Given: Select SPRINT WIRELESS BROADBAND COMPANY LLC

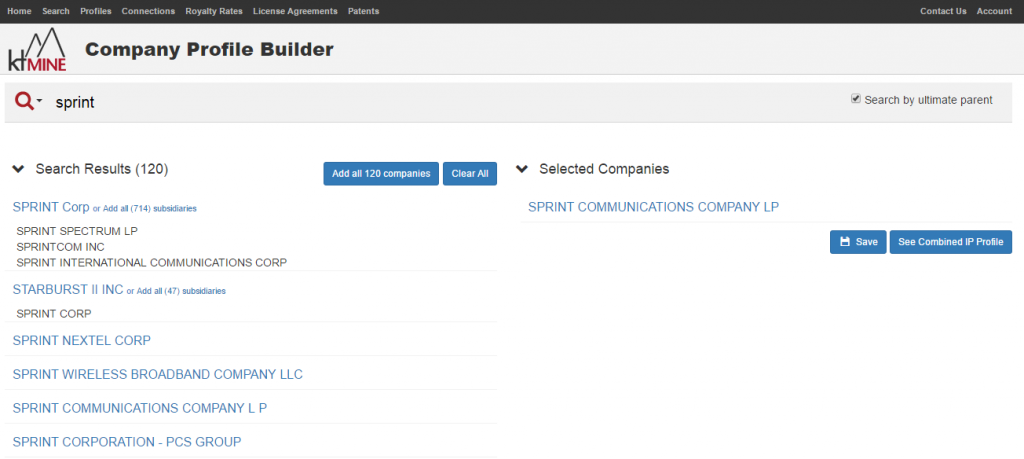Looking at the screenshot, I should 157,374.
